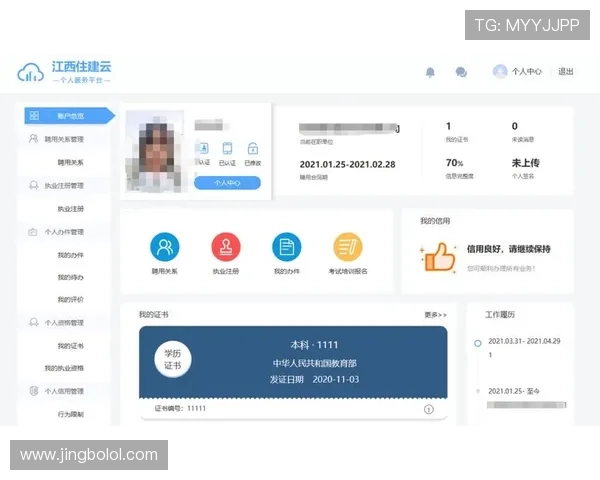Image resolution: width=600 pixels, height=480 pixels.
Task: Expand the 个人资格管理 sidebar section
Action: tap(64, 323)
